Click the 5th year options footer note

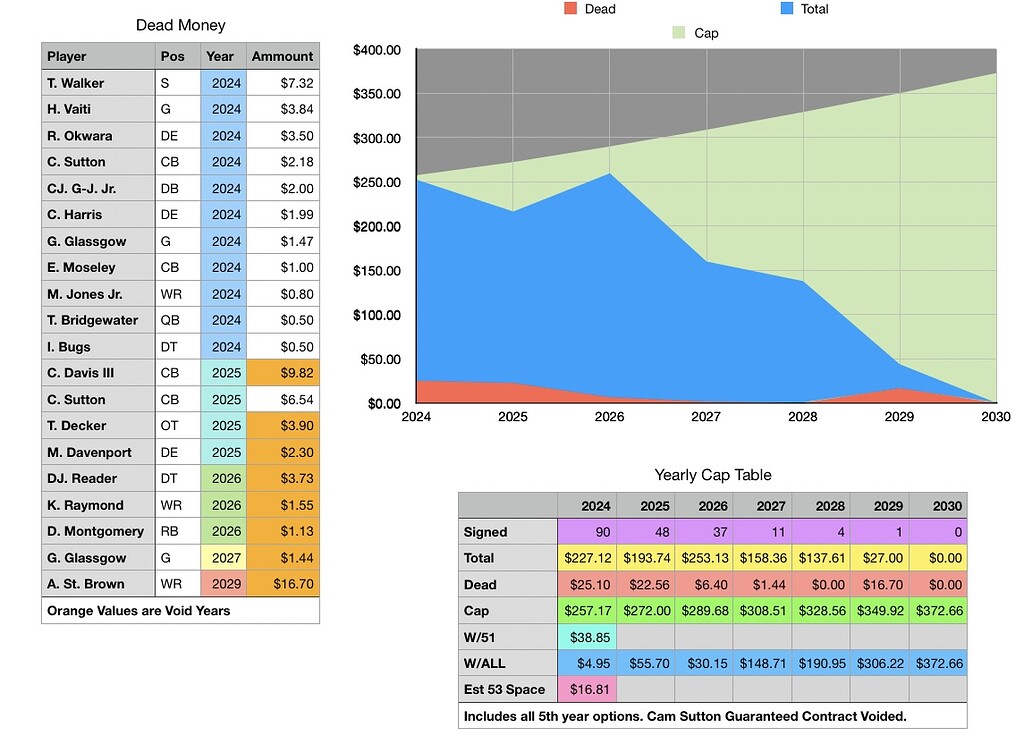click(x=712, y=715)
